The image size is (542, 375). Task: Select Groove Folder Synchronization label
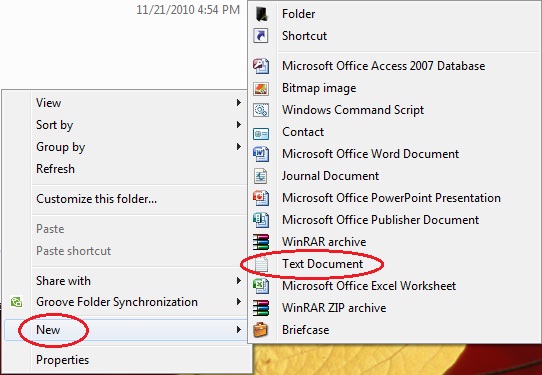pyautogui.click(x=117, y=302)
